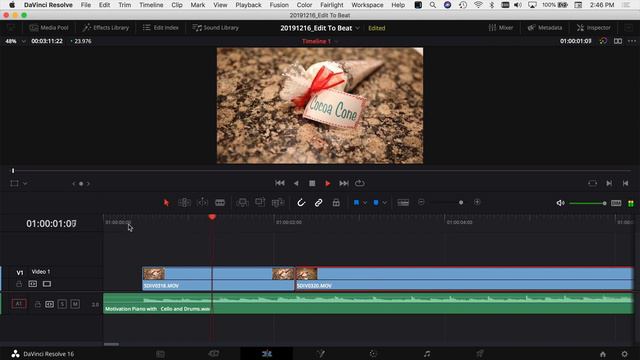The height and width of the screenshot is (360, 640).
Task: Open the Metadata panel
Action: coord(545,28)
